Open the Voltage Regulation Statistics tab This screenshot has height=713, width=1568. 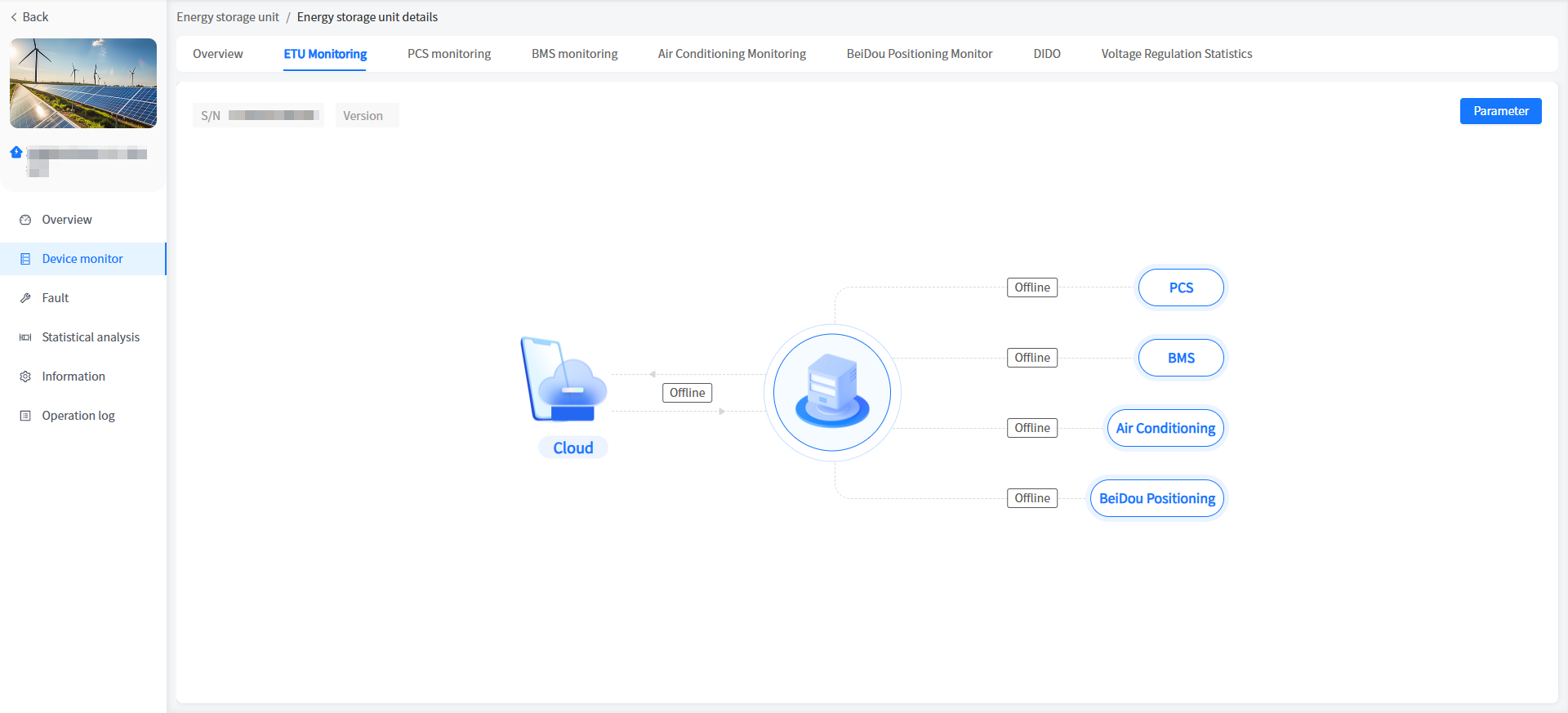1176,54
